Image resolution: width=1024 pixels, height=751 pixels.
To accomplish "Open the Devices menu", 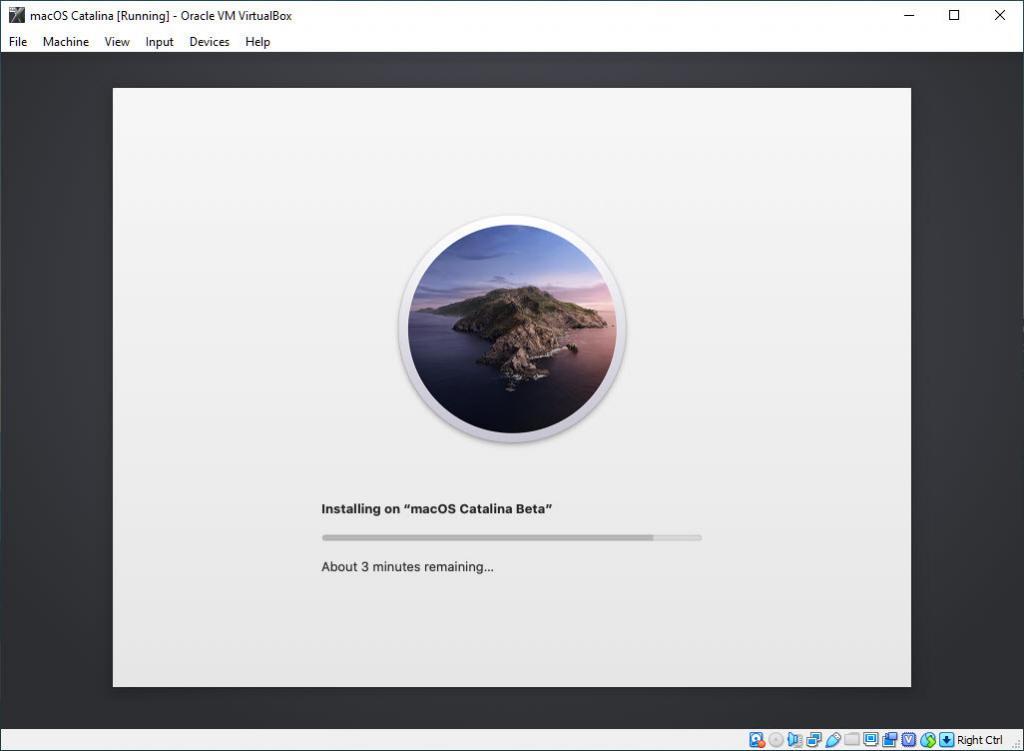I will point(209,42).
